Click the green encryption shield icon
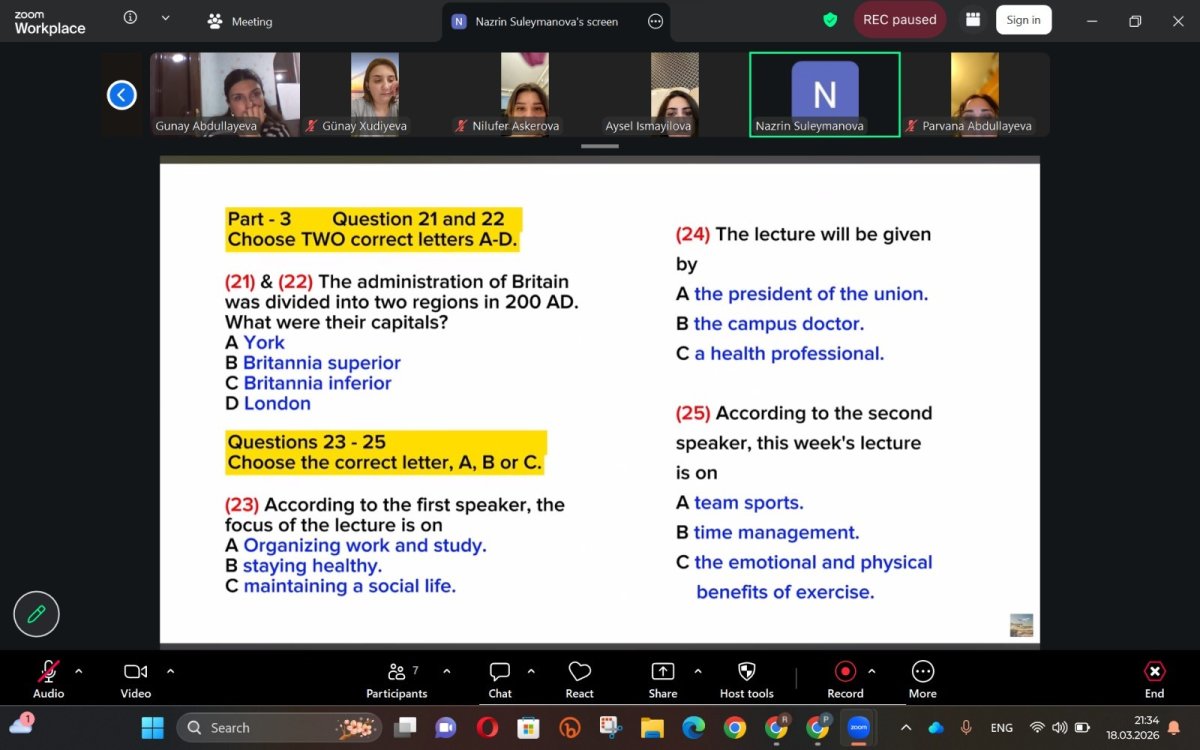Screen dimensions: 1200x750 830,20
